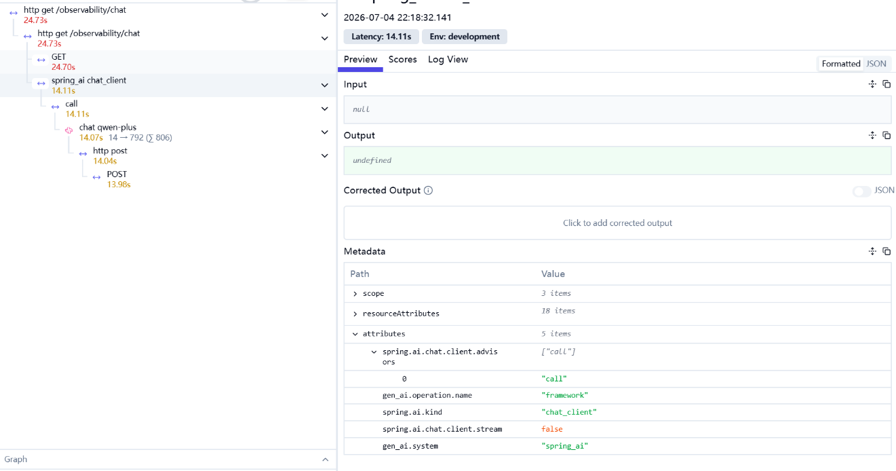Click the "3 items" scope value
Viewport: 896px width, 471px height.
coord(556,293)
